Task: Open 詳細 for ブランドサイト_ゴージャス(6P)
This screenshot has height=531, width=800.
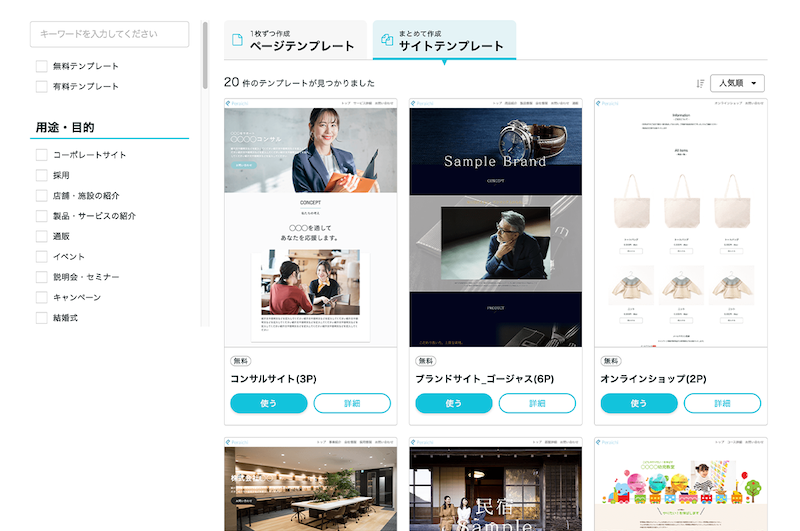Action: (x=537, y=403)
